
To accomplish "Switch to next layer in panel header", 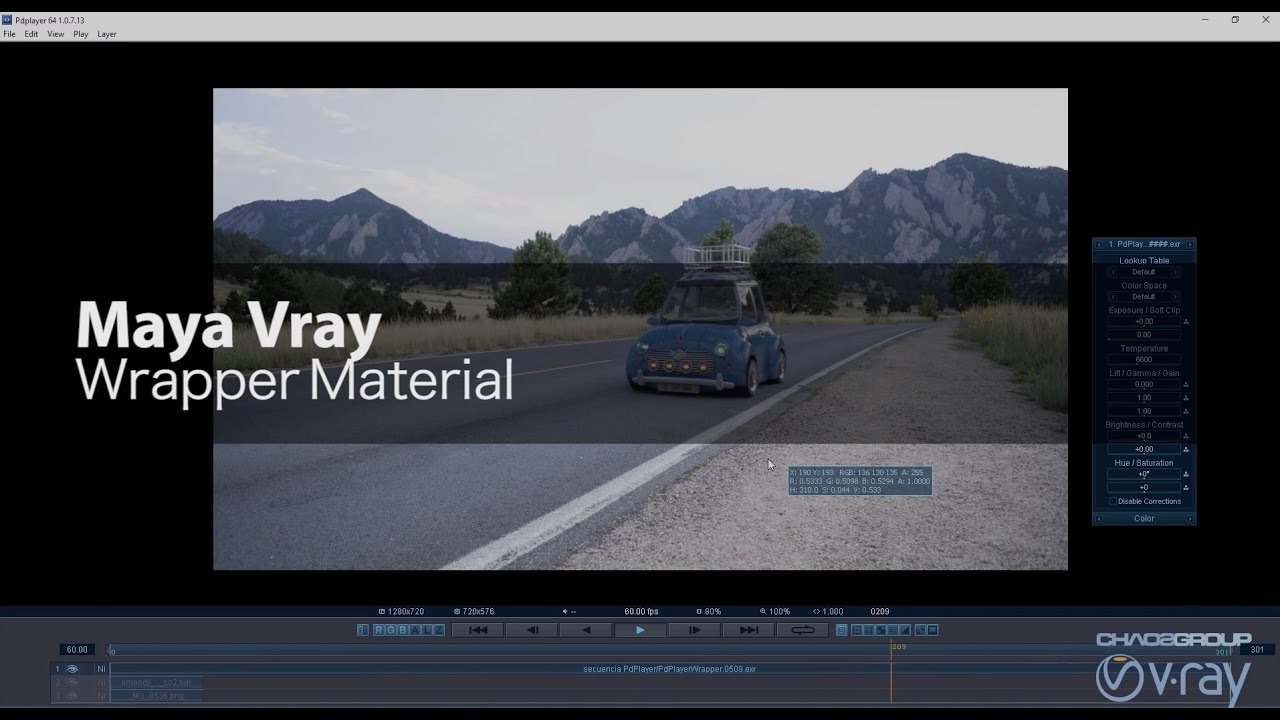I will pos(1189,244).
